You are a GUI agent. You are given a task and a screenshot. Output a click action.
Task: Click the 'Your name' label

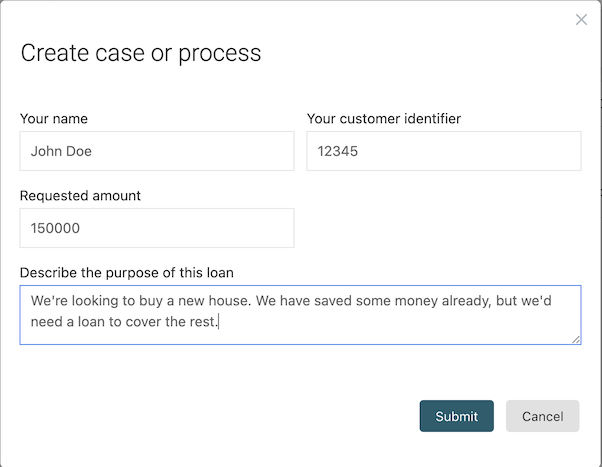(x=54, y=118)
